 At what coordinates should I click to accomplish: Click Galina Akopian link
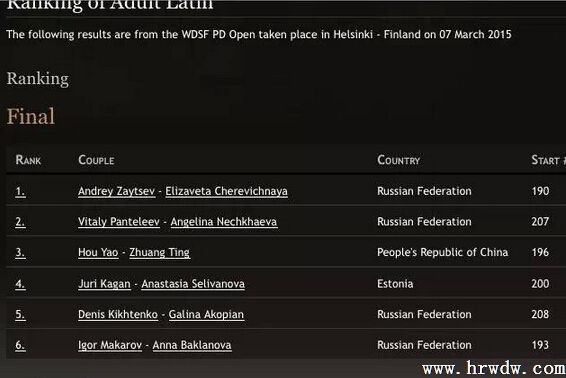(x=206, y=314)
